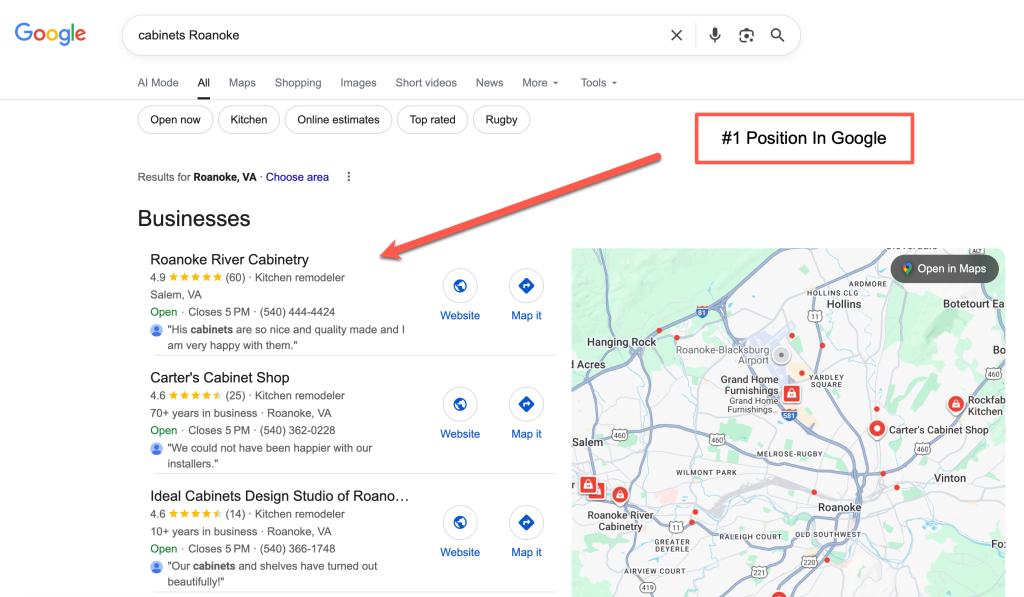
Task: Click the Google logo
Action: [50, 34]
